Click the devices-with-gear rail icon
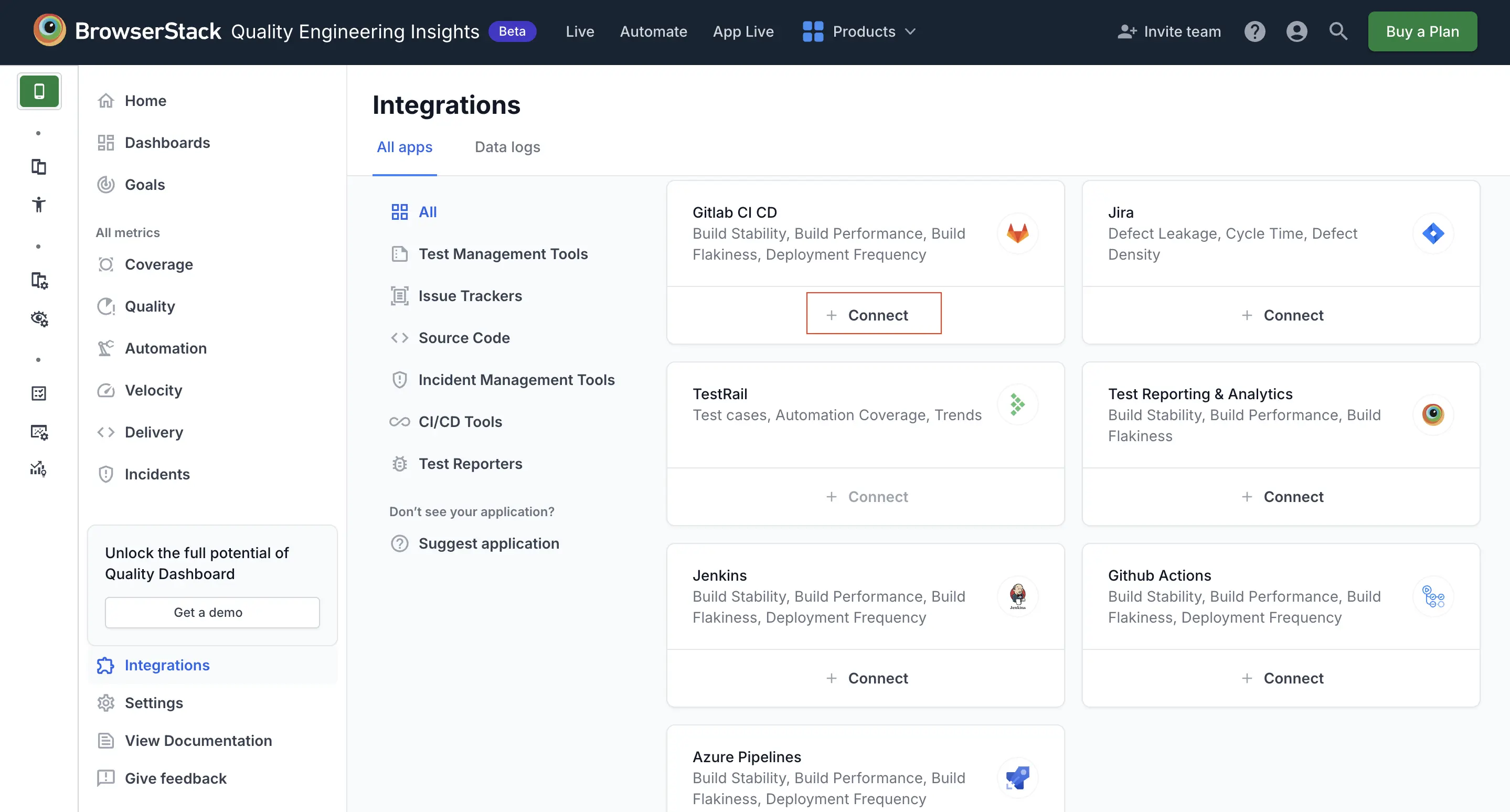 pyautogui.click(x=39, y=281)
